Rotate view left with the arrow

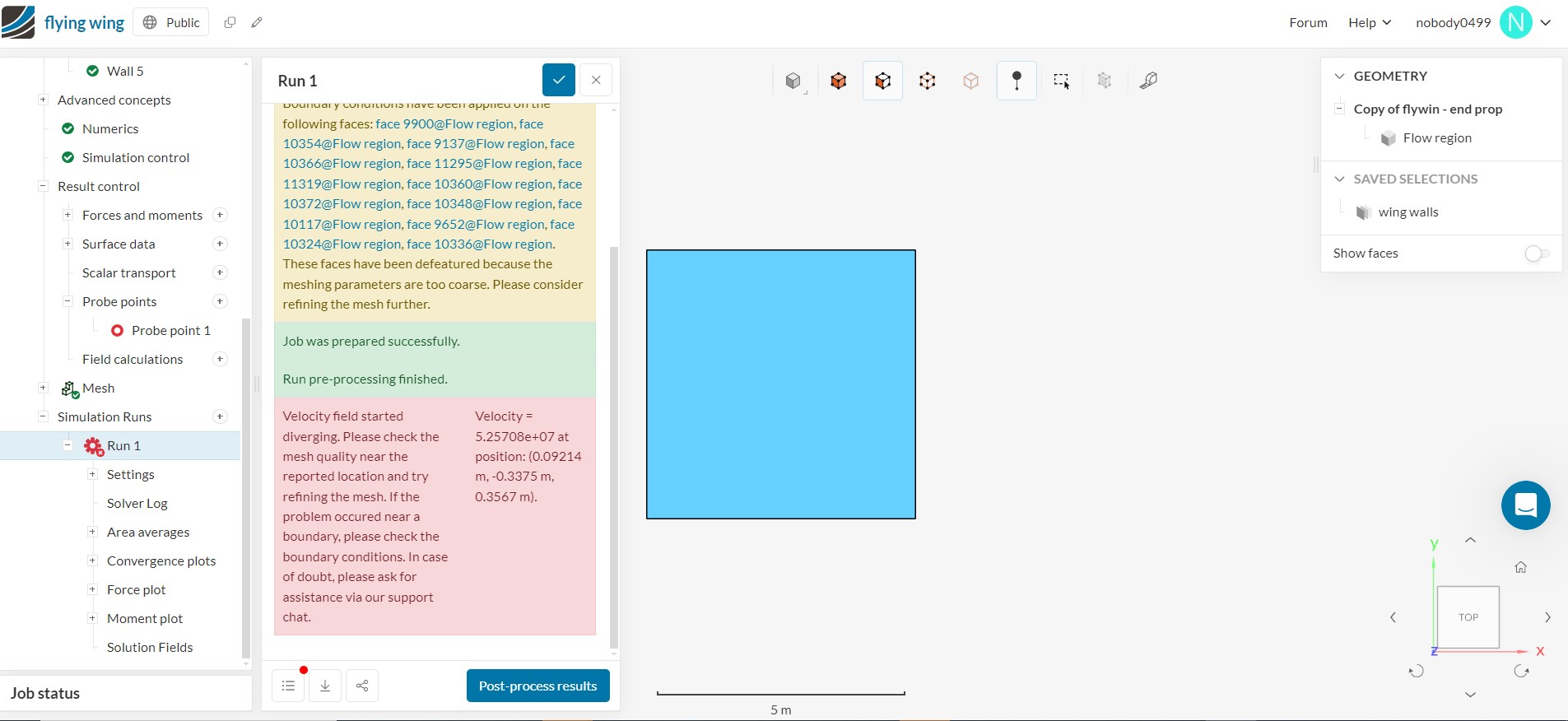pos(1393,617)
